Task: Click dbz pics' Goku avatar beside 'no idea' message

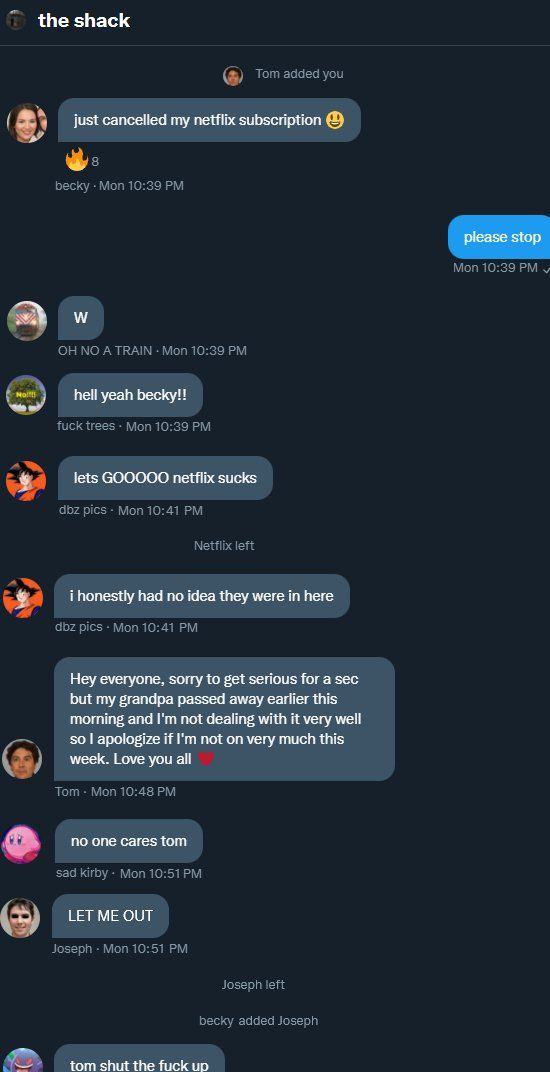Action: tap(23, 598)
